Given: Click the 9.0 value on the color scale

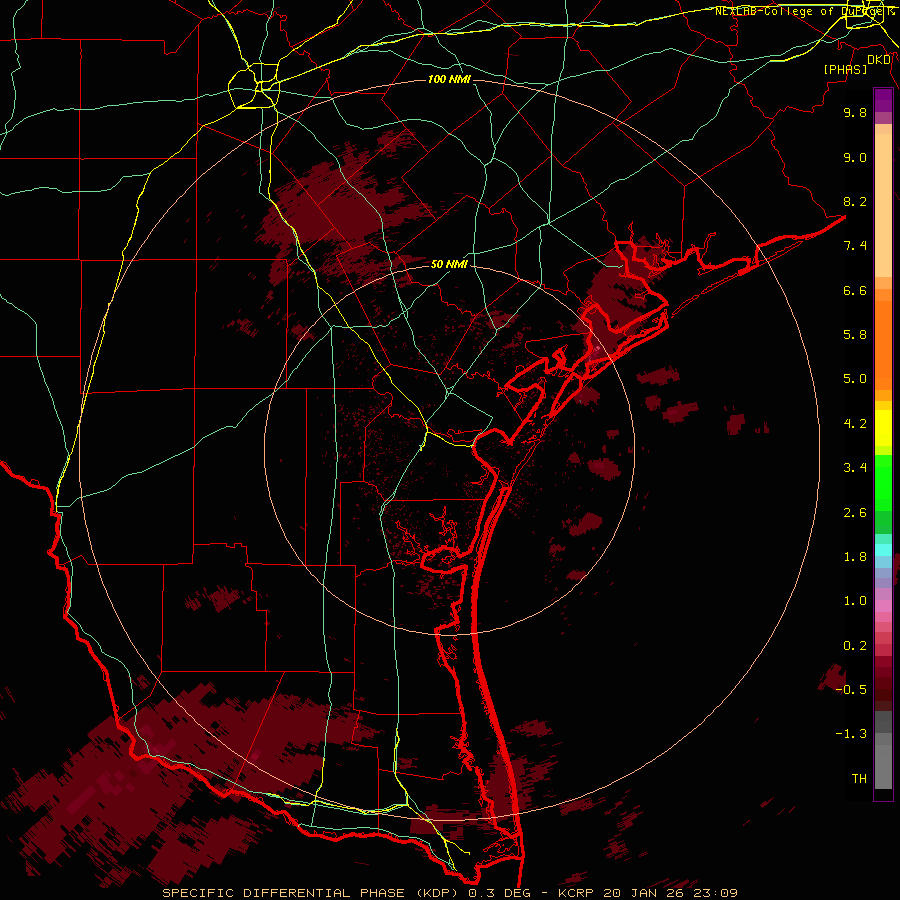Looking at the screenshot, I should (855, 157).
